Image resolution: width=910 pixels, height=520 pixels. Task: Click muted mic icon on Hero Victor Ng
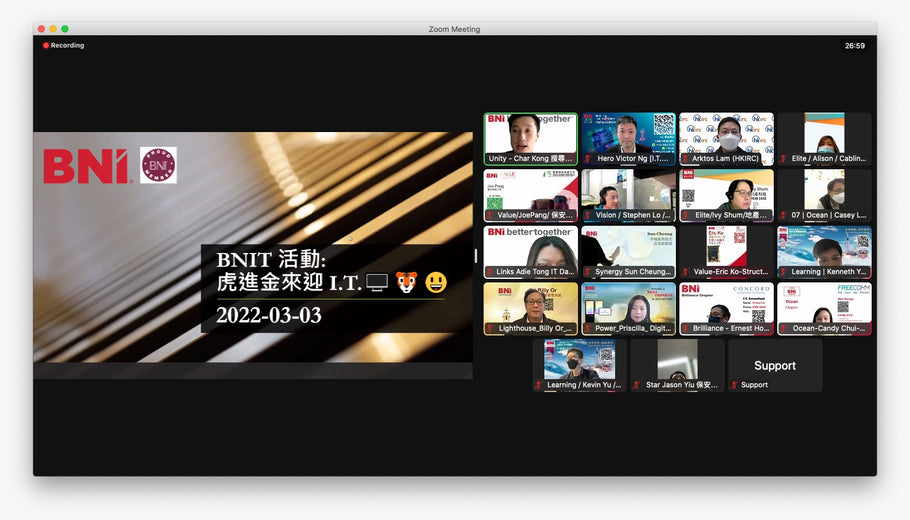[590, 159]
